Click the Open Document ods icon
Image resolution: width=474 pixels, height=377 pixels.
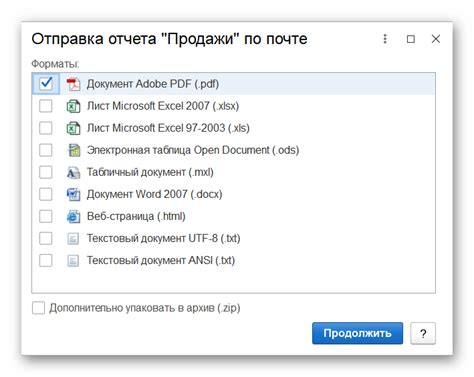(74, 150)
